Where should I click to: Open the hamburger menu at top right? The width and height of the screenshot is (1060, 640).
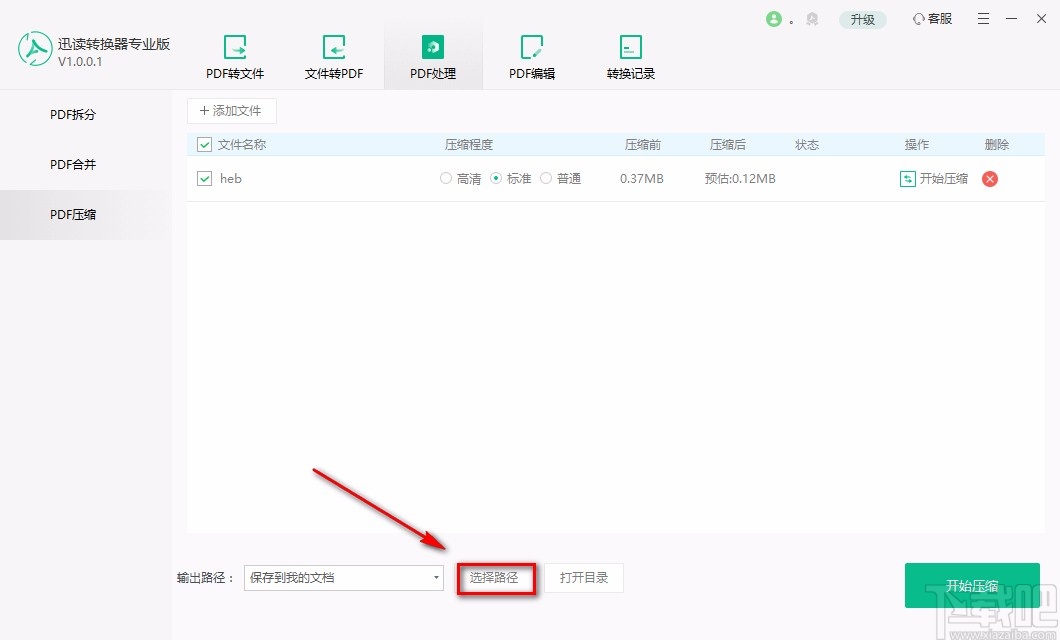click(x=983, y=18)
